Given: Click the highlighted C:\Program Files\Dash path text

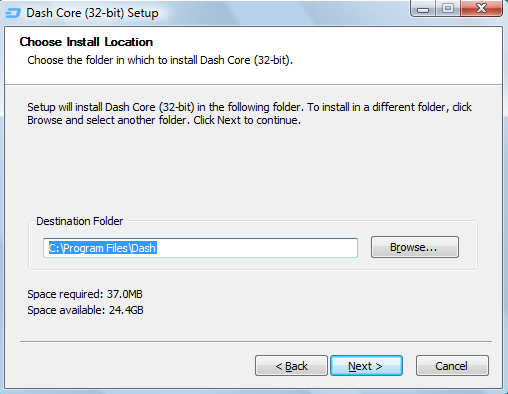Looking at the screenshot, I should (x=103, y=248).
